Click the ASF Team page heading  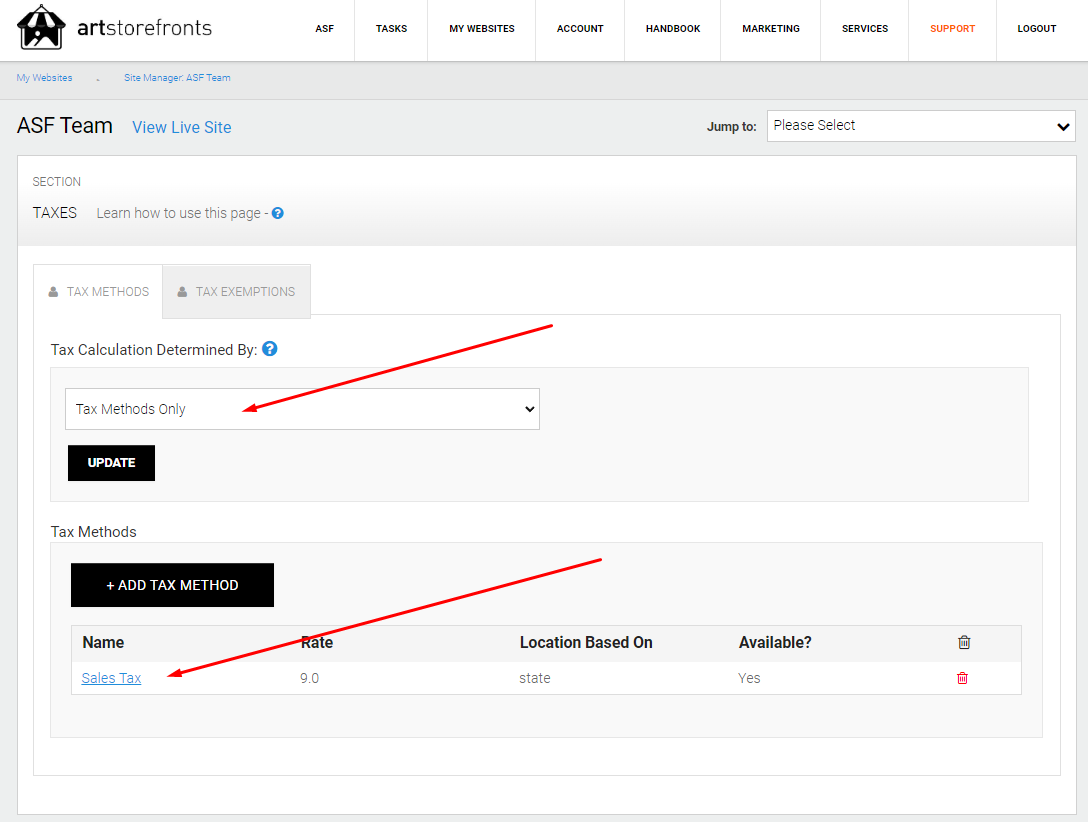[65, 126]
